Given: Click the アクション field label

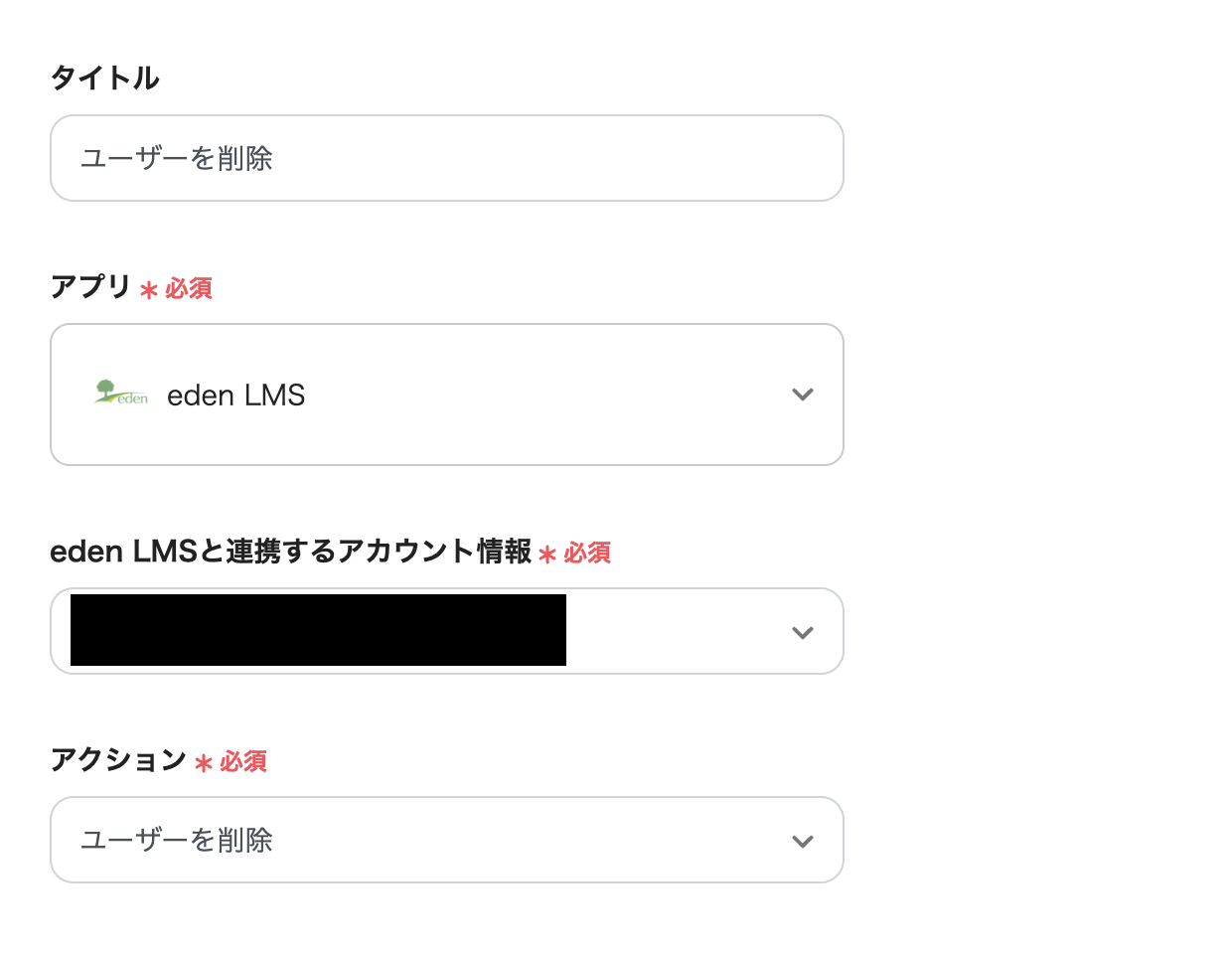Looking at the screenshot, I should [x=118, y=760].
